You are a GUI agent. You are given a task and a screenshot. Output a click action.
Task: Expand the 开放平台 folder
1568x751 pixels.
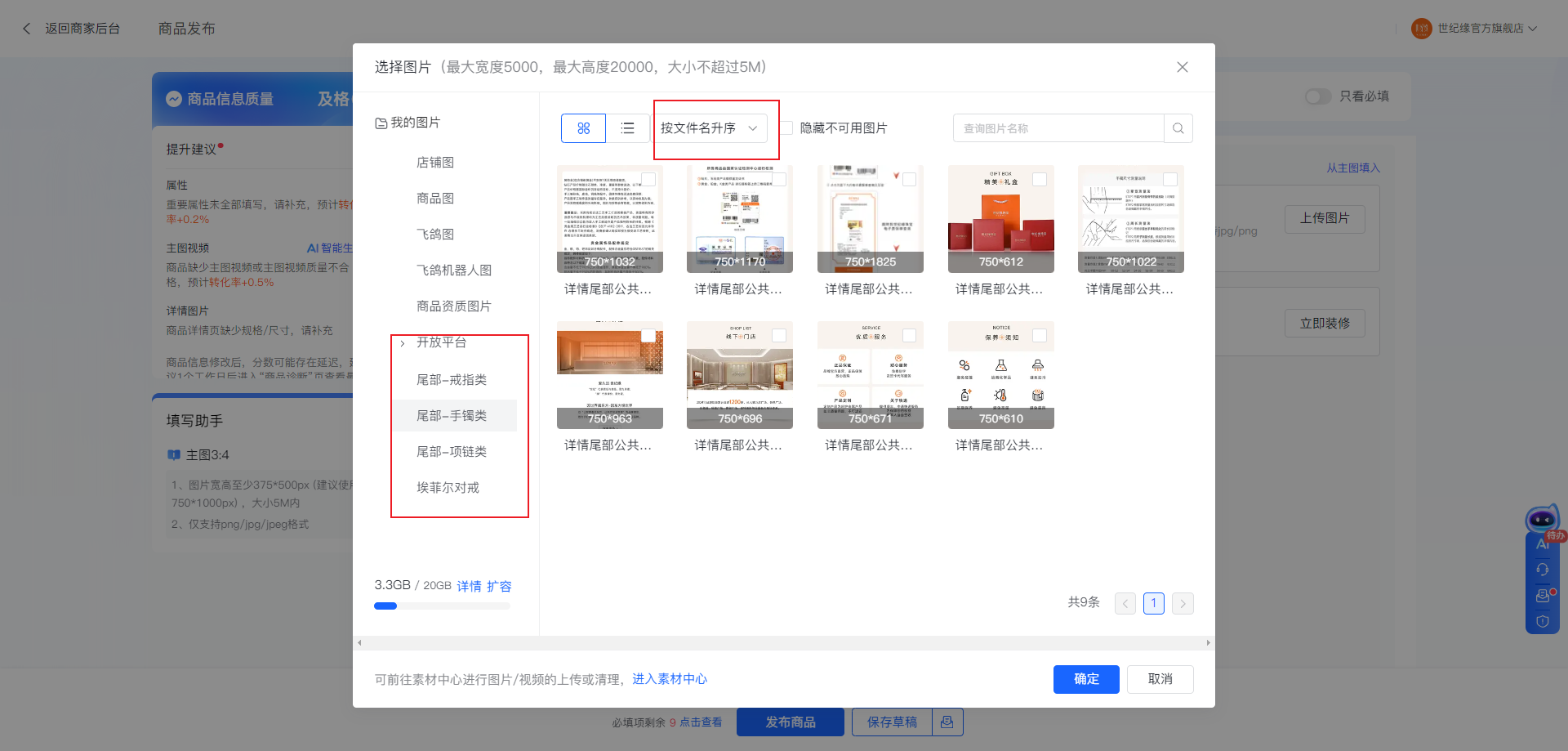click(403, 343)
